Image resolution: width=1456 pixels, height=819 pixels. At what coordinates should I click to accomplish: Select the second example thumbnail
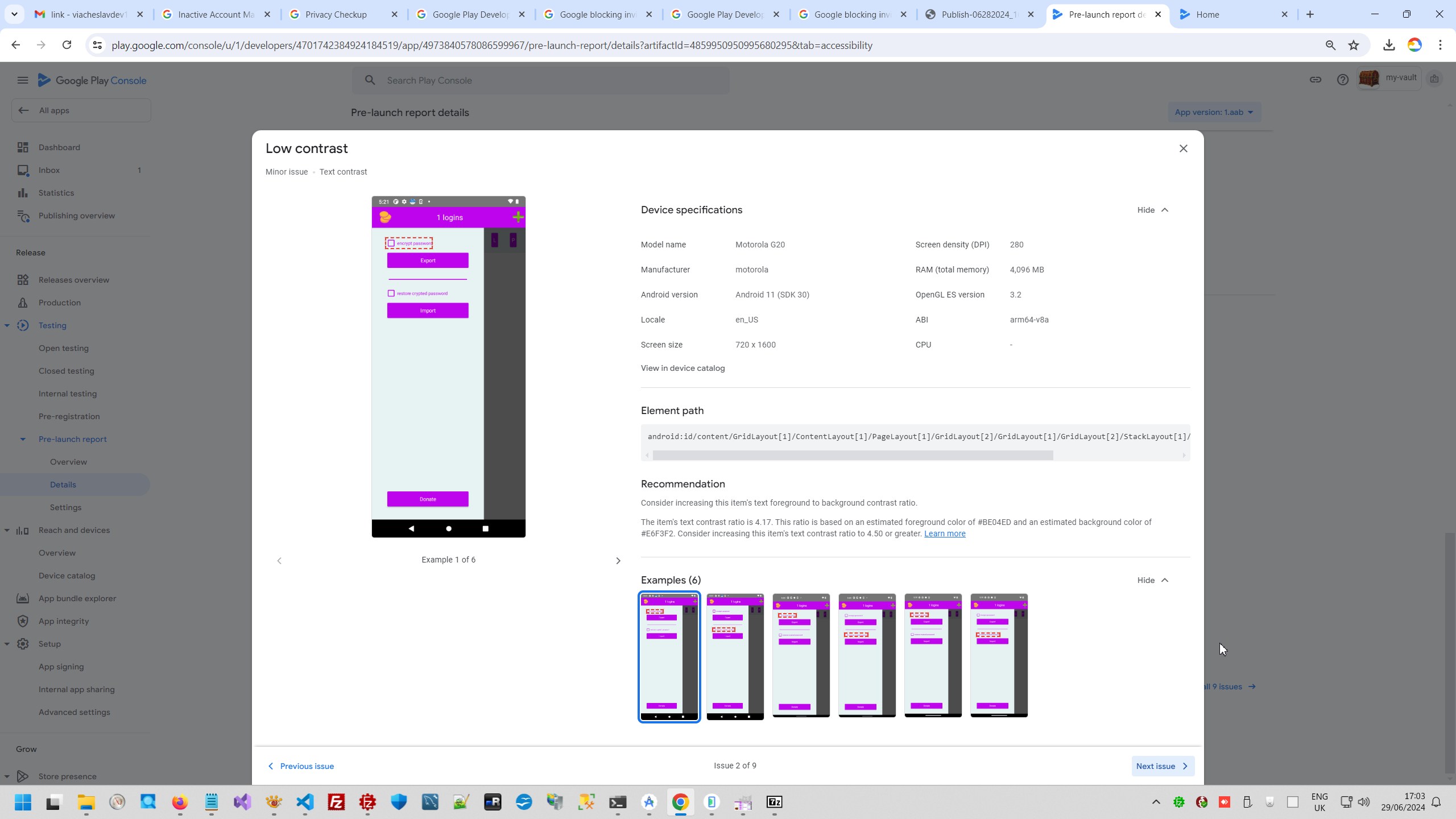pyautogui.click(x=735, y=657)
